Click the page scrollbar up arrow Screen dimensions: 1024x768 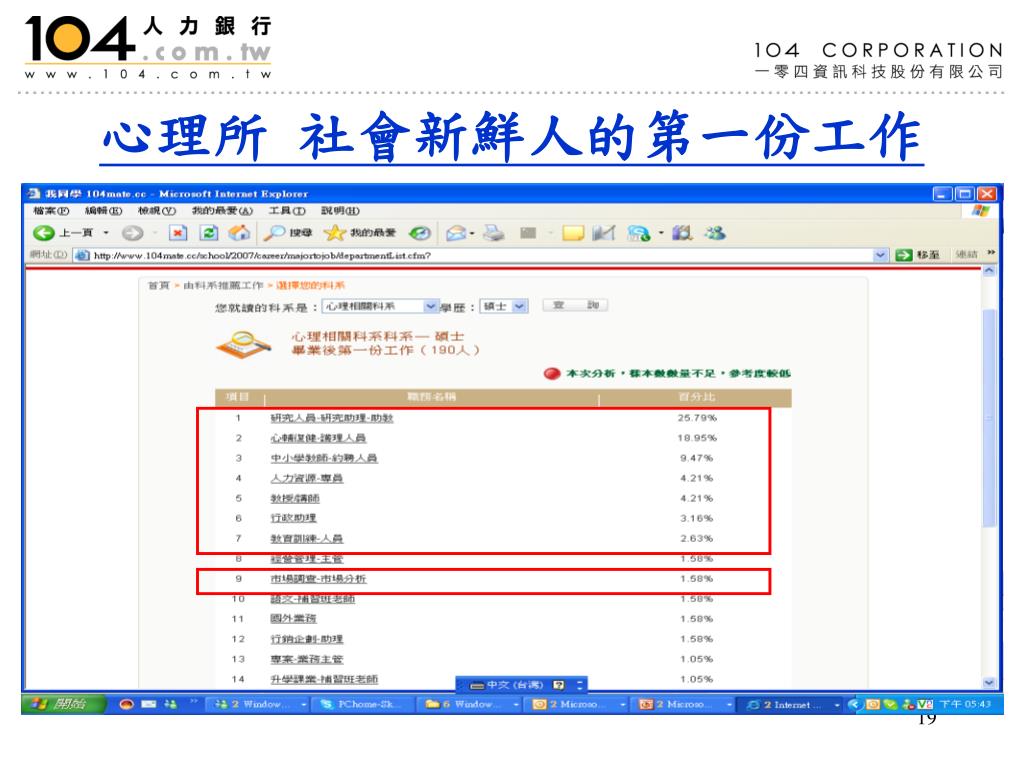point(989,270)
